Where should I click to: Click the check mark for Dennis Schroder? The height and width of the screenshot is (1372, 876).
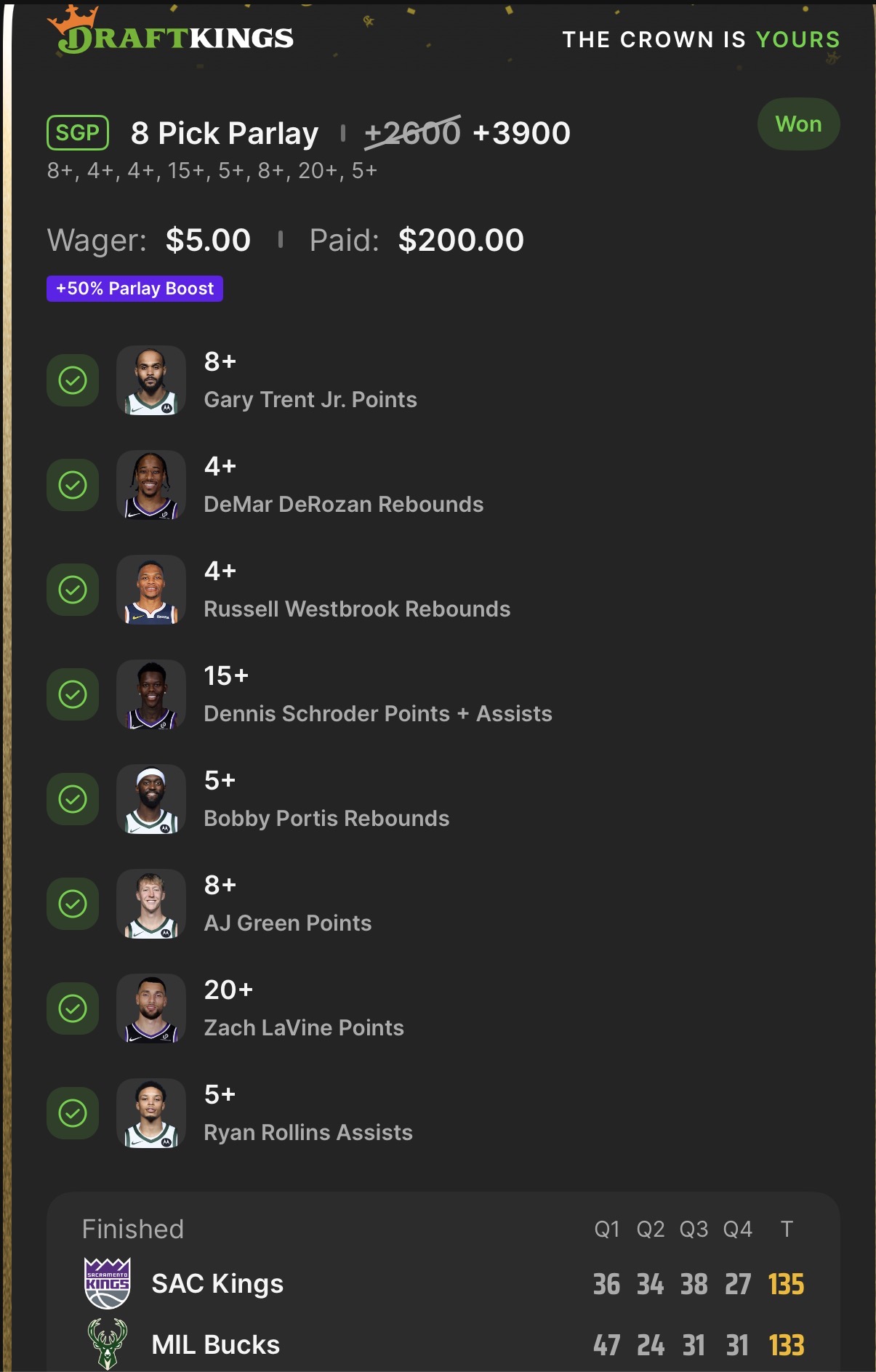pos(73,694)
